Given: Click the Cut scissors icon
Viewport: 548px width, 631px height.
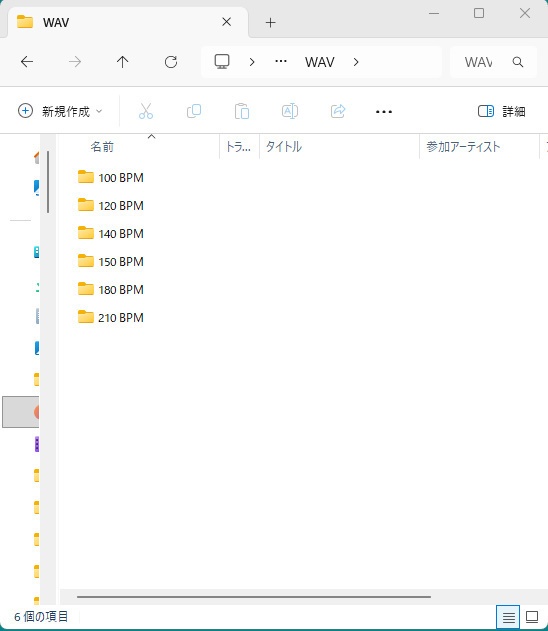Looking at the screenshot, I should point(146,111).
